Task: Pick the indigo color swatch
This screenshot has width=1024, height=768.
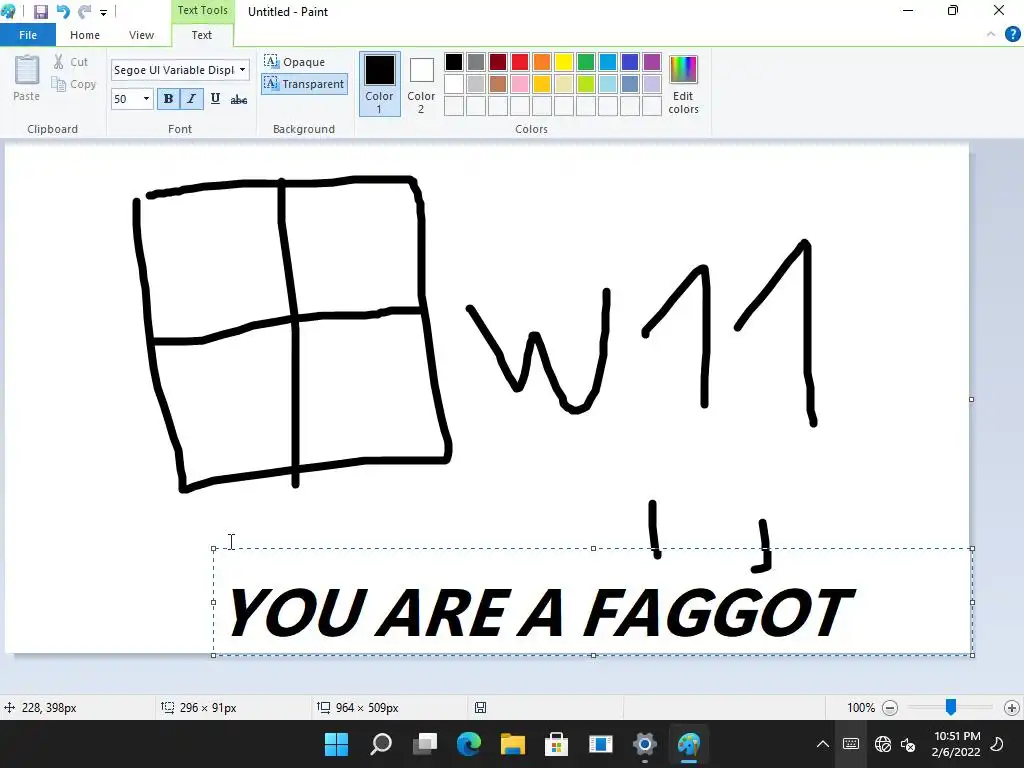Action: point(630,62)
